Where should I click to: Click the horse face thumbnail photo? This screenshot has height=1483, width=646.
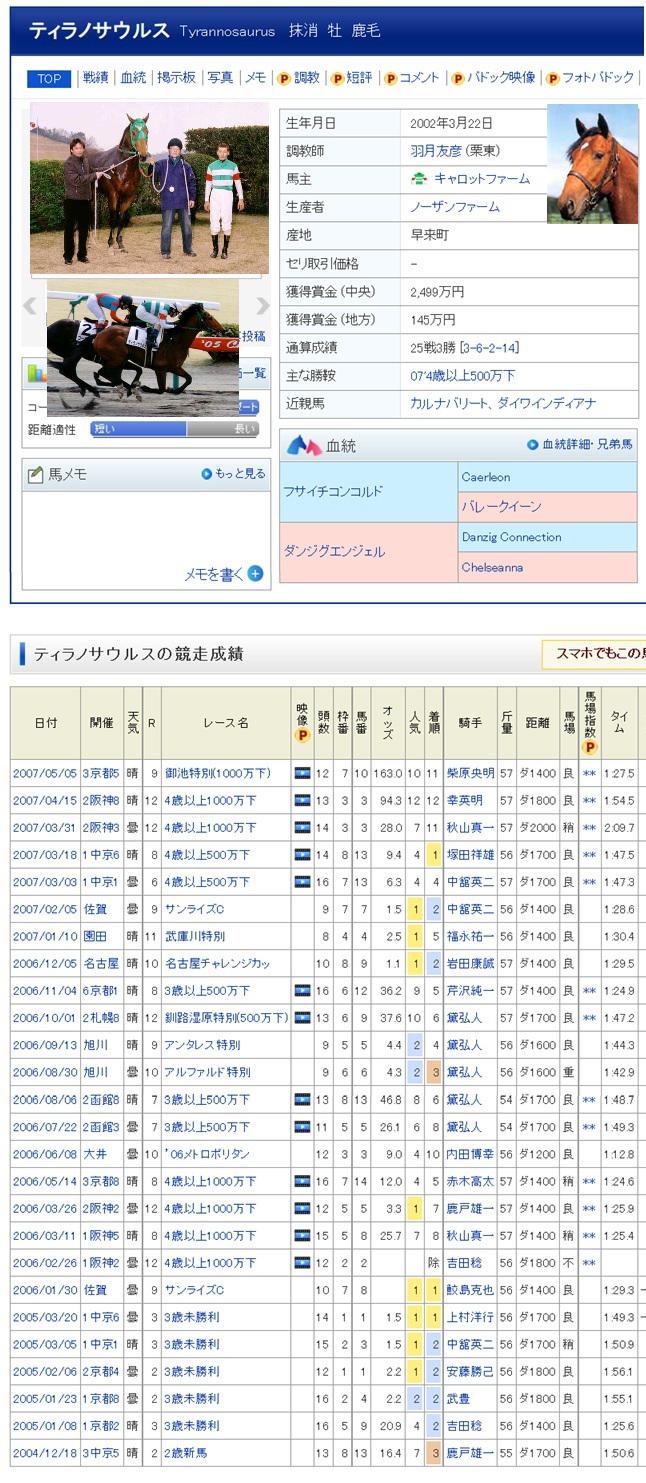pyautogui.click(x=592, y=164)
